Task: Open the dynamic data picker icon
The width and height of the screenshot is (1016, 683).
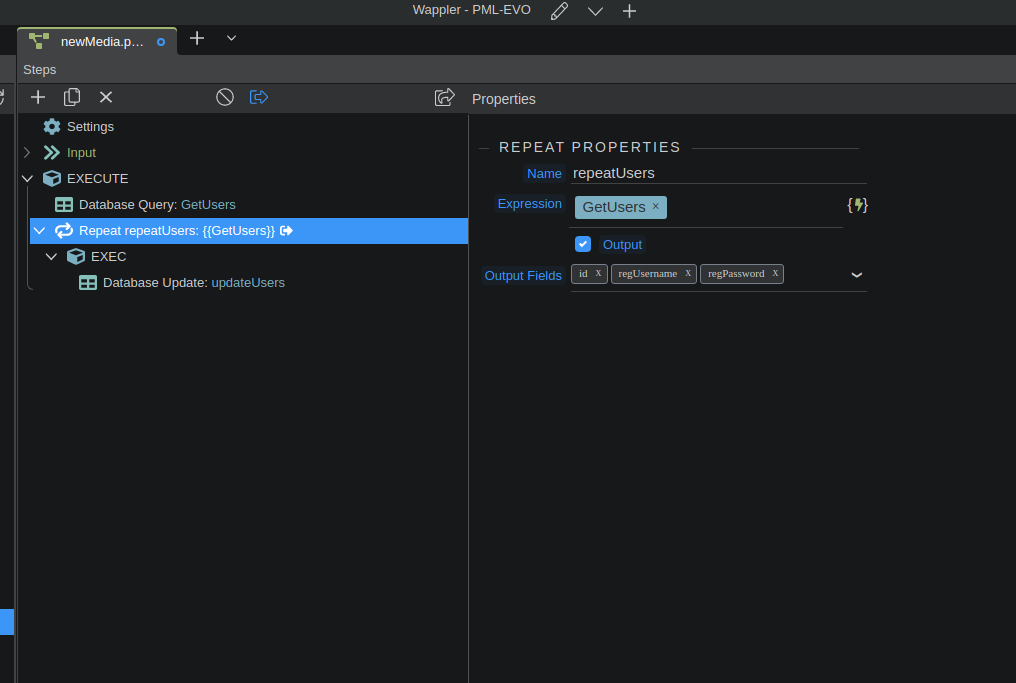Action: tap(857, 205)
